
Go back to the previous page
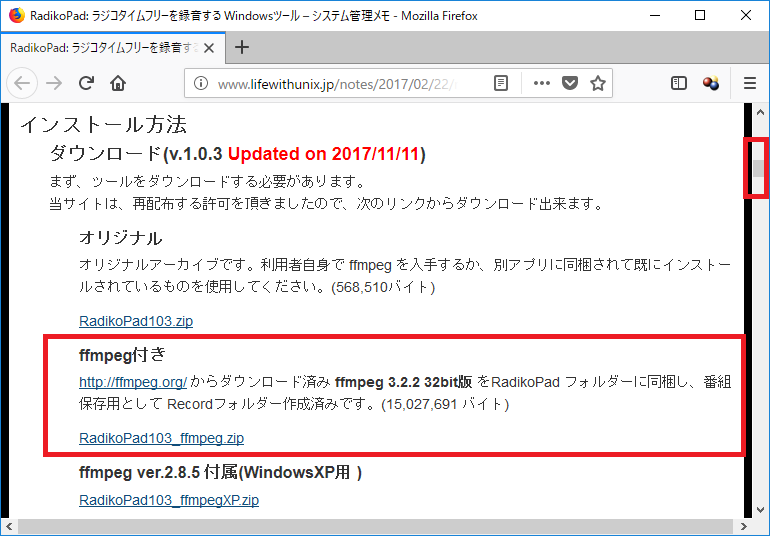pos(22,84)
